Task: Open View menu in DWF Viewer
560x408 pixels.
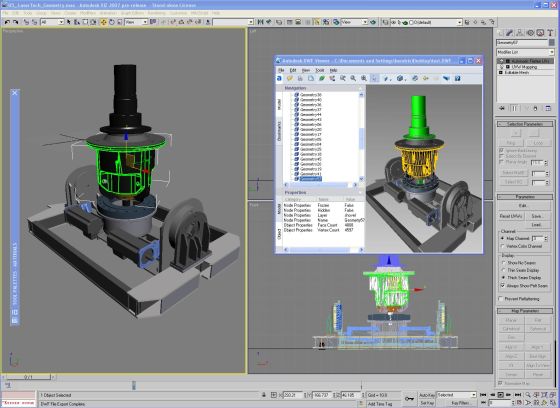Action: (306, 70)
